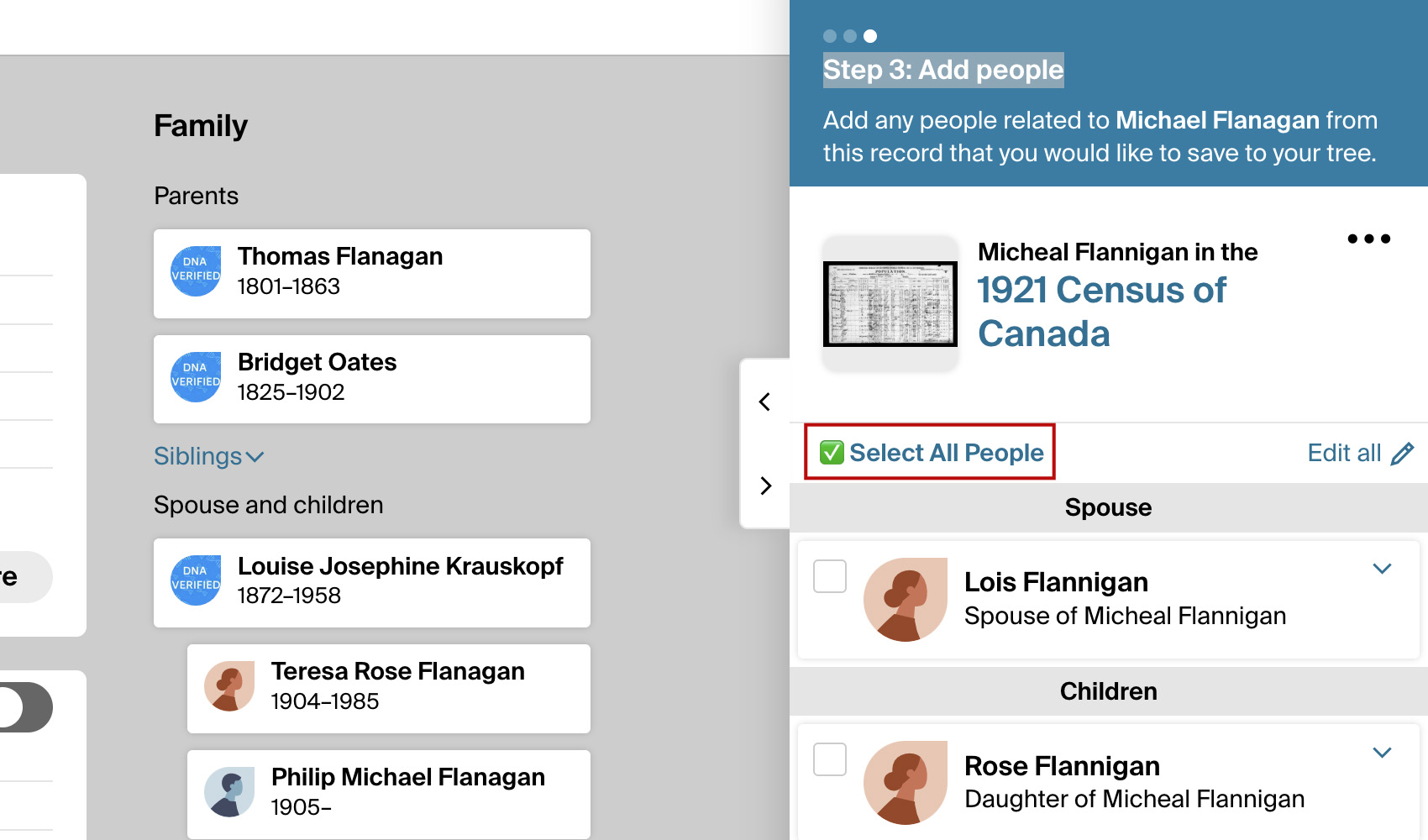This screenshot has width=1428, height=840.
Task: Click the 'Micheal Flannigan in the' title text
Action: (1118, 252)
